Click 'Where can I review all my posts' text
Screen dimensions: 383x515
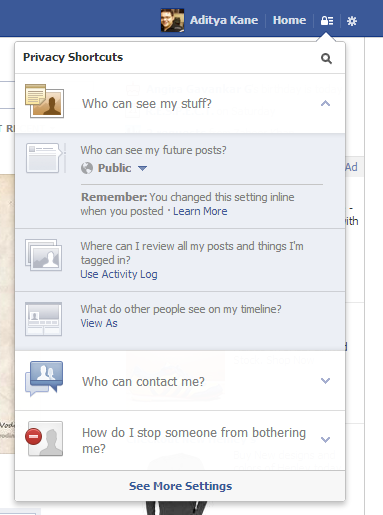point(192,253)
